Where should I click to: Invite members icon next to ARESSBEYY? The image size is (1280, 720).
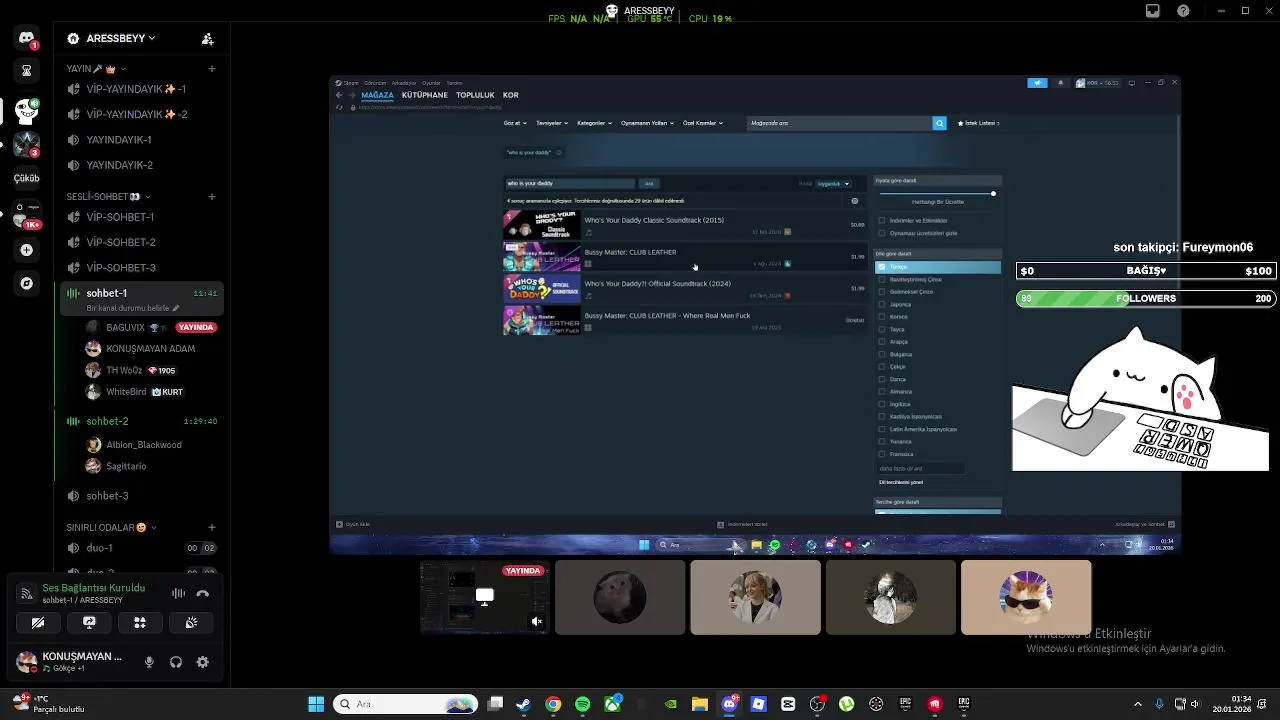coord(207,38)
